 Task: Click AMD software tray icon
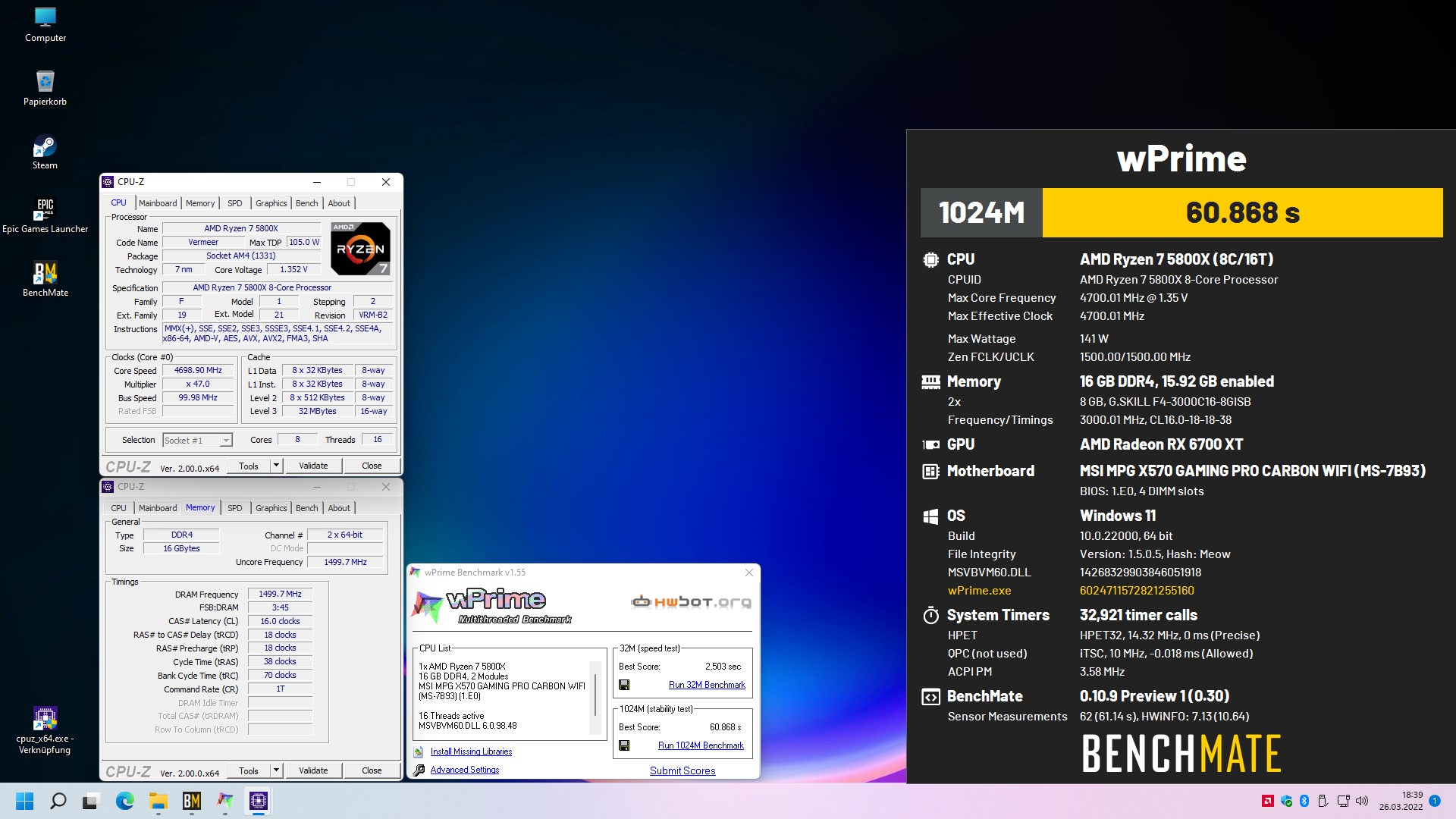1267,801
